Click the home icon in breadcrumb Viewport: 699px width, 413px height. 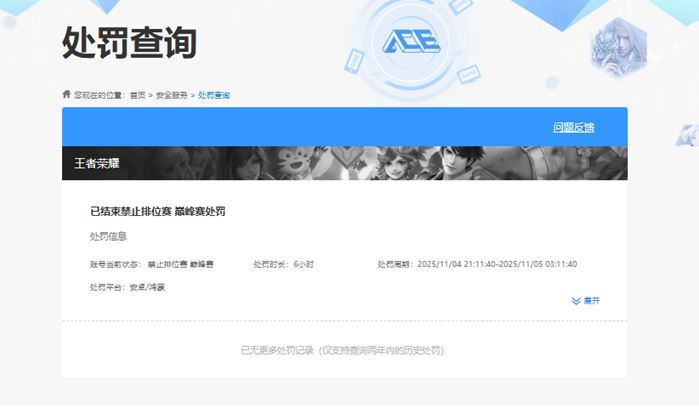pos(66,94)
